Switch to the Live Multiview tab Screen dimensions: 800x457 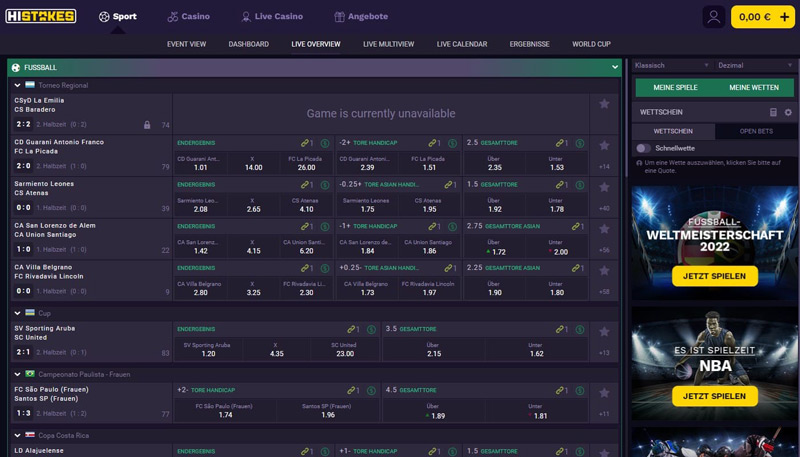pyautogui.click(x=388, y=44)
